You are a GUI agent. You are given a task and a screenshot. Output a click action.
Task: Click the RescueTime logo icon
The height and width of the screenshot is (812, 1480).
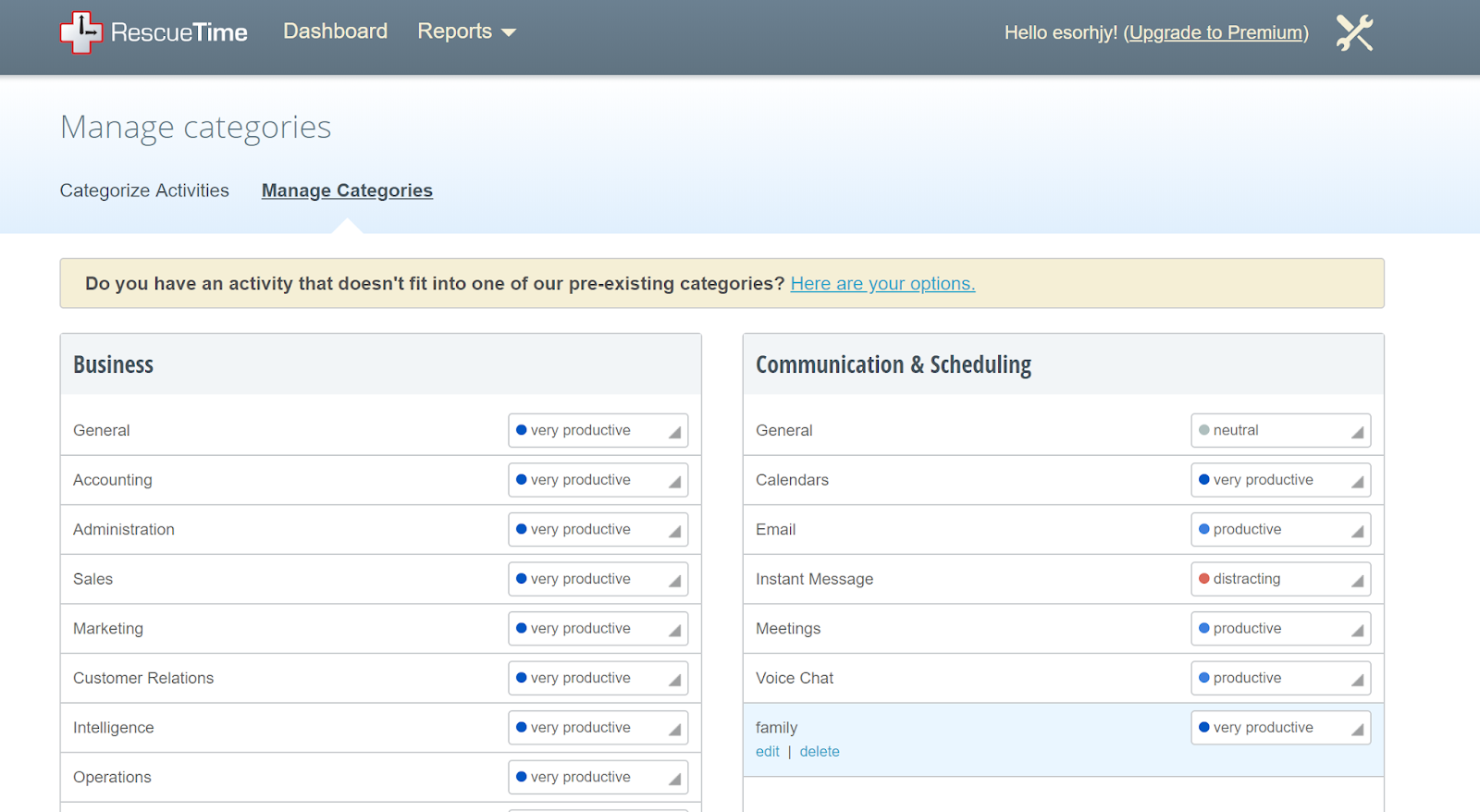(x=80, y=32)
